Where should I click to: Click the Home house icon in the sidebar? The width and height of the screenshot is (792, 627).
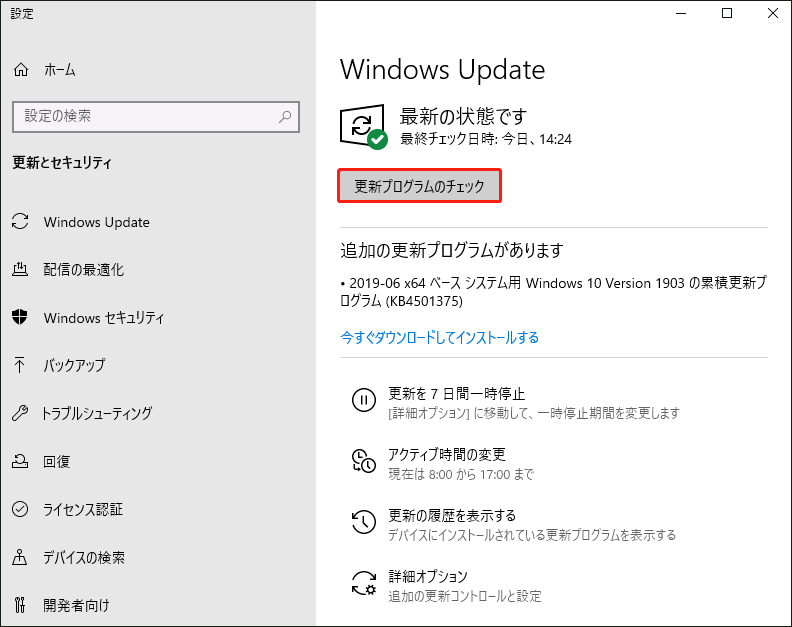[21, 70]
